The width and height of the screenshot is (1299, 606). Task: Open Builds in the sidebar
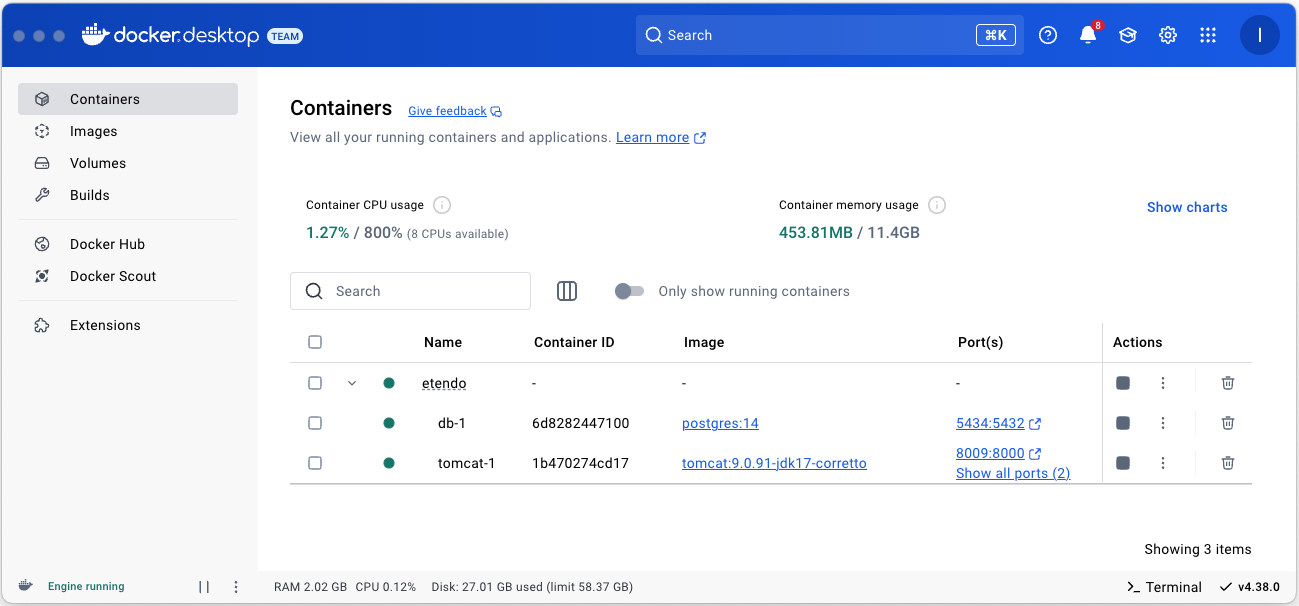point(128,195)
